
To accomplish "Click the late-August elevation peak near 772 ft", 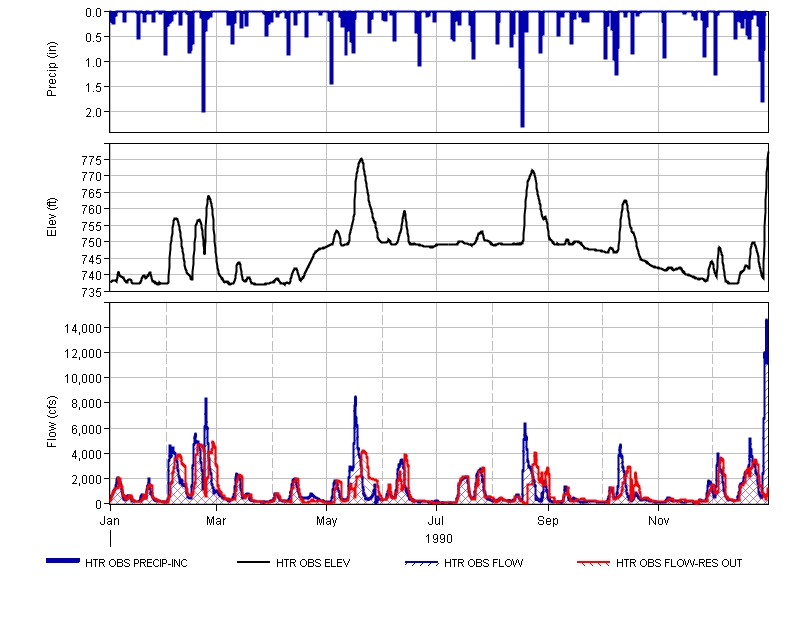I will click(x=532, y=171).
